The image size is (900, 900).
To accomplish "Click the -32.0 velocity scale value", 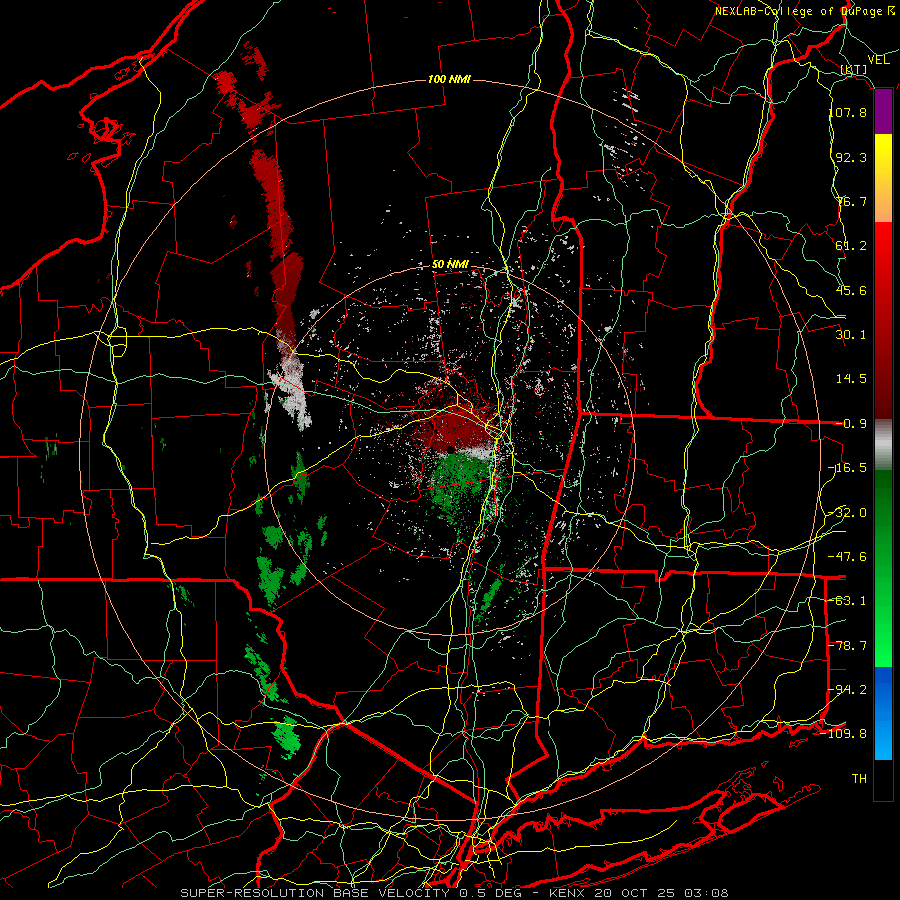I will (848, 513).
